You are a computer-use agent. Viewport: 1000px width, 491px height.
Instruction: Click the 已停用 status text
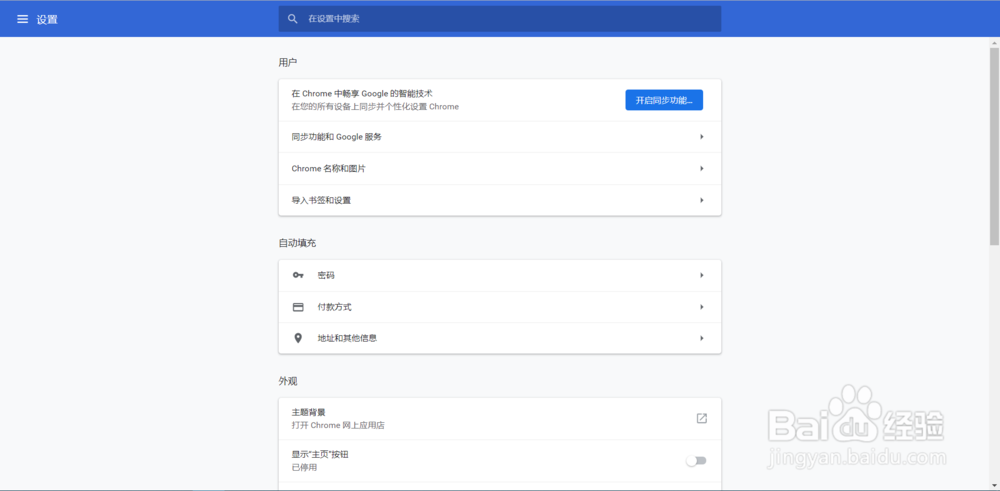(304, 467)
